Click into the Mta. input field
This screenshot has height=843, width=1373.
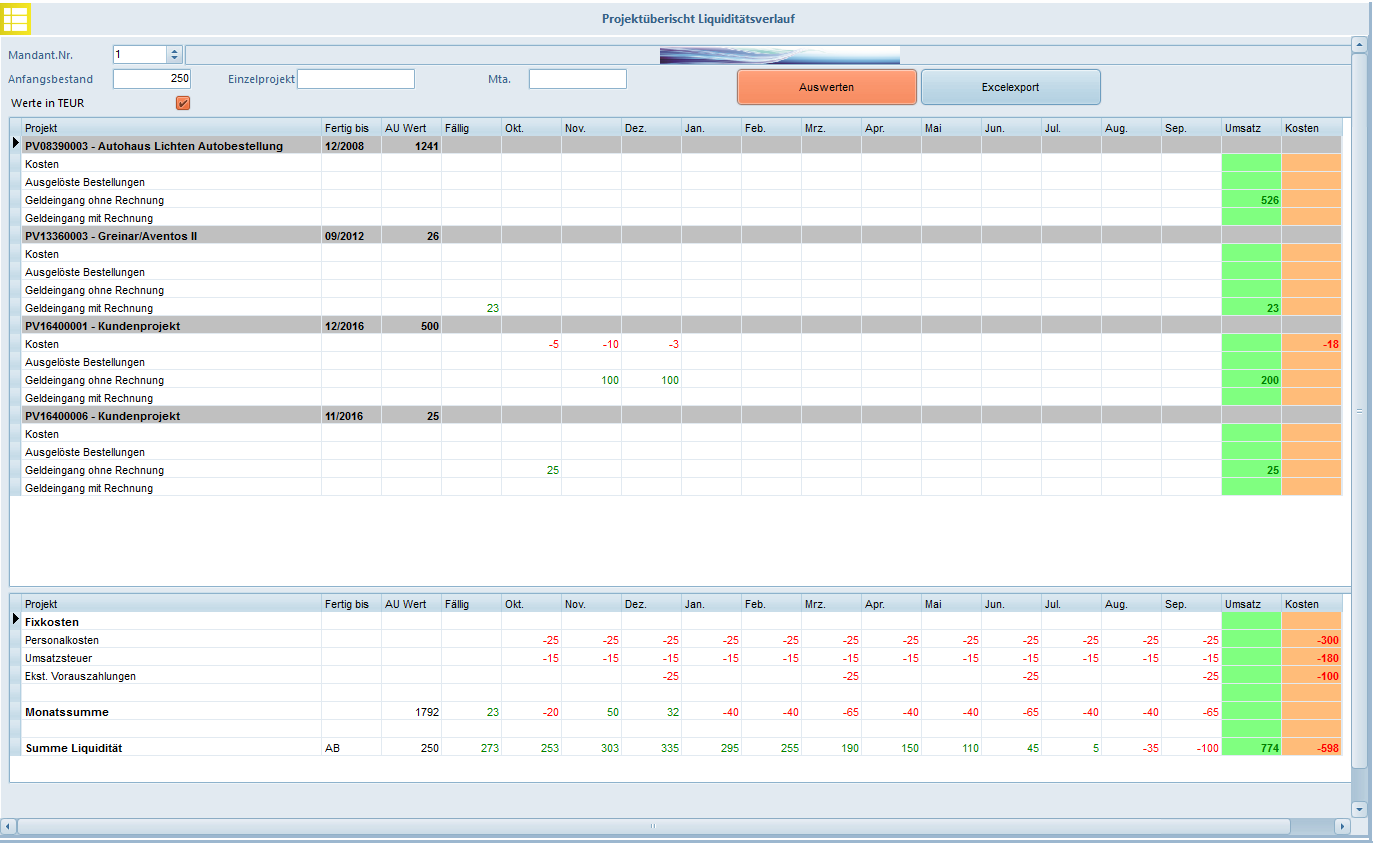tap(577, 79)
